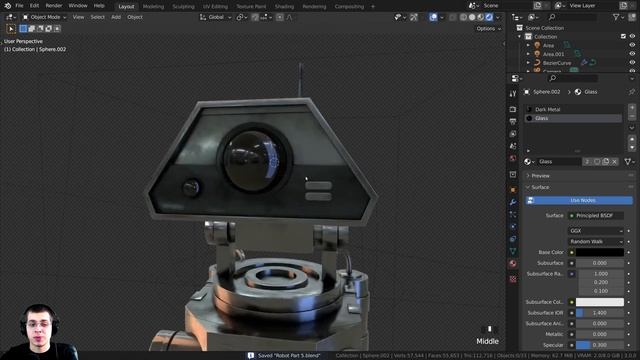Switch to the Shading workspace tab

pos(284,7)
